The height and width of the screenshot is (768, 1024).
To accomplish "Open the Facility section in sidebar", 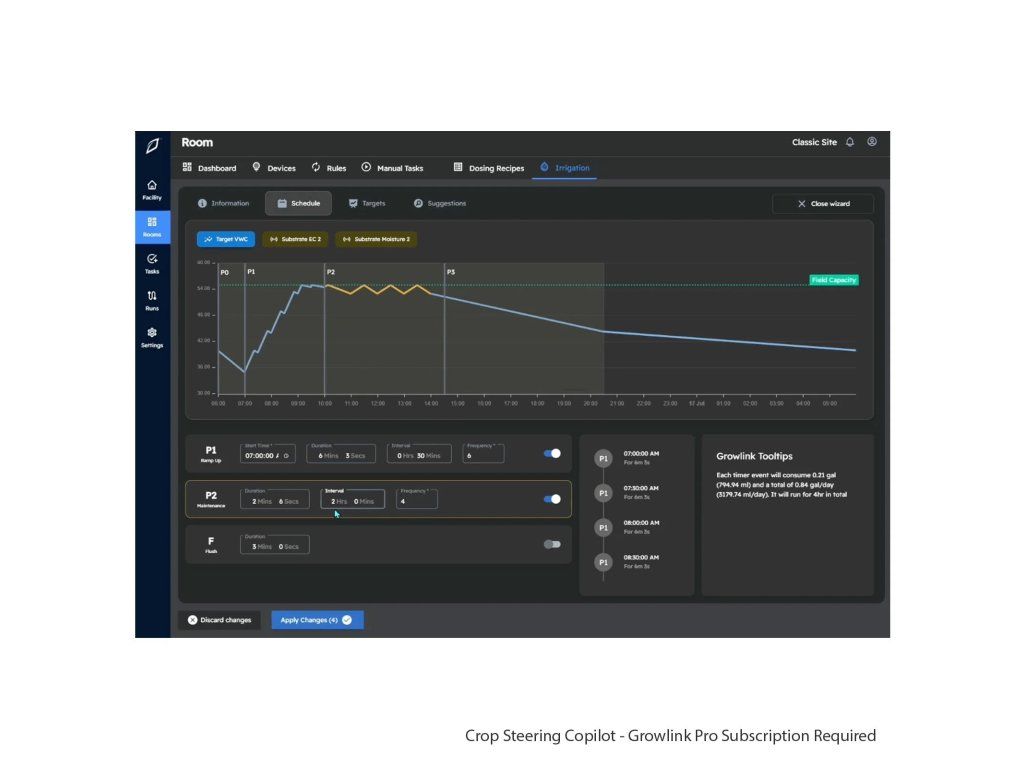I will [152, 190].
